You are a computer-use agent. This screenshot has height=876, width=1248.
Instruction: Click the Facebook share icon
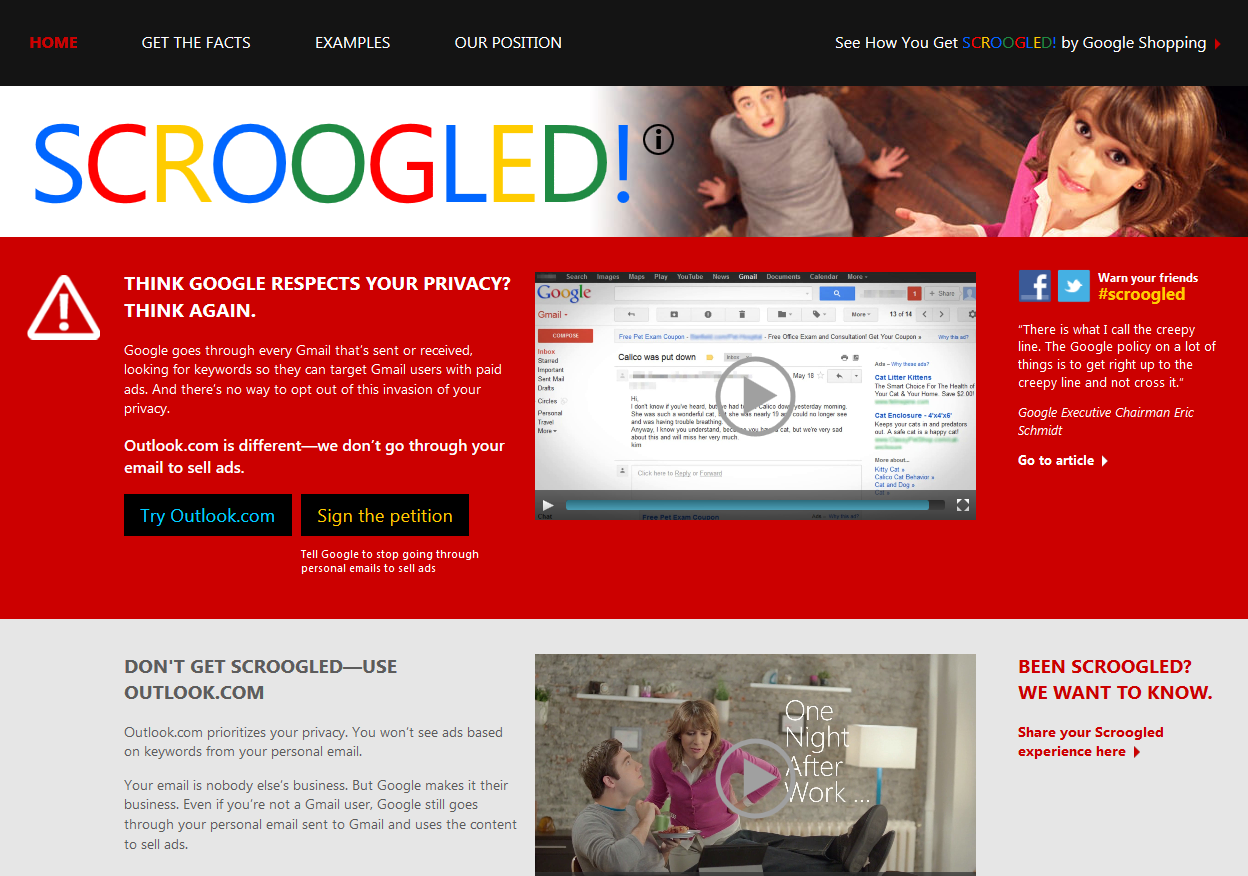click(1035, 285)
